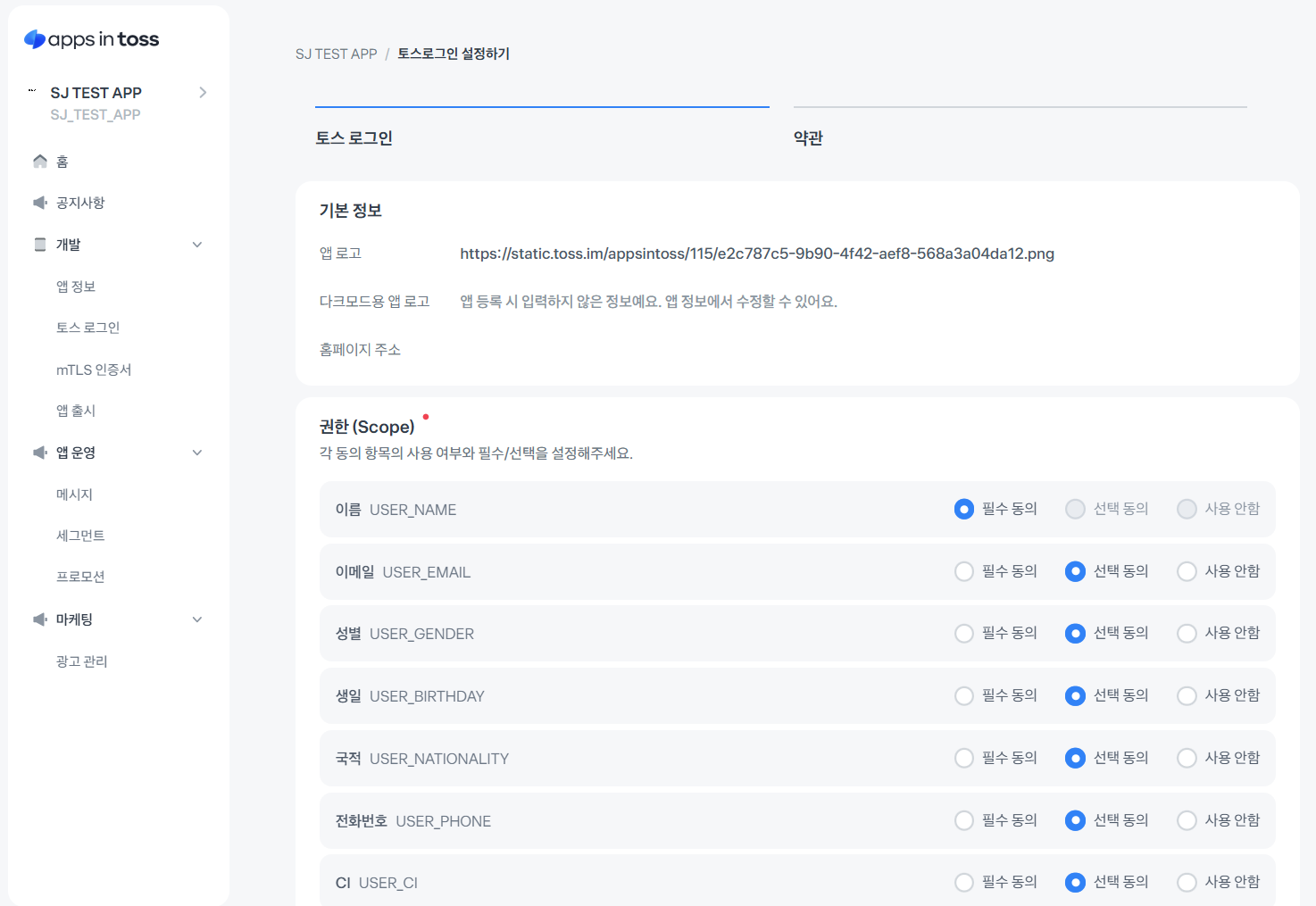The width and height of the screenshot is (1316, 906).
Task: Set USER_CI to 사용 안함
Action: point(1187,882)
